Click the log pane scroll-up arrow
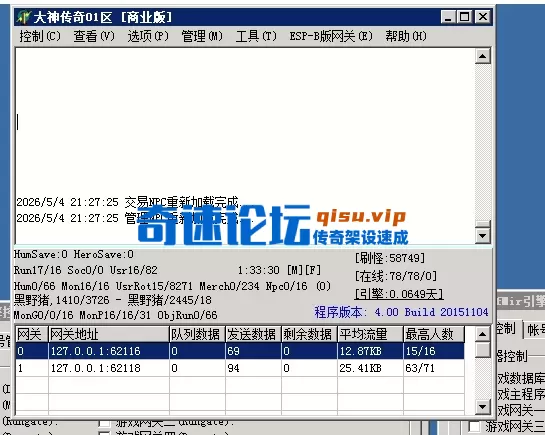The image size is (545, 435). (482, 56)
